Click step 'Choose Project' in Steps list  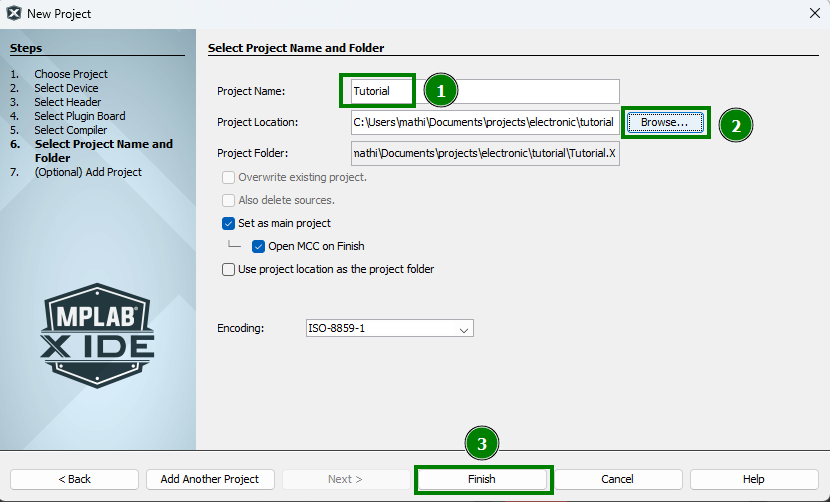click(71, 74)
